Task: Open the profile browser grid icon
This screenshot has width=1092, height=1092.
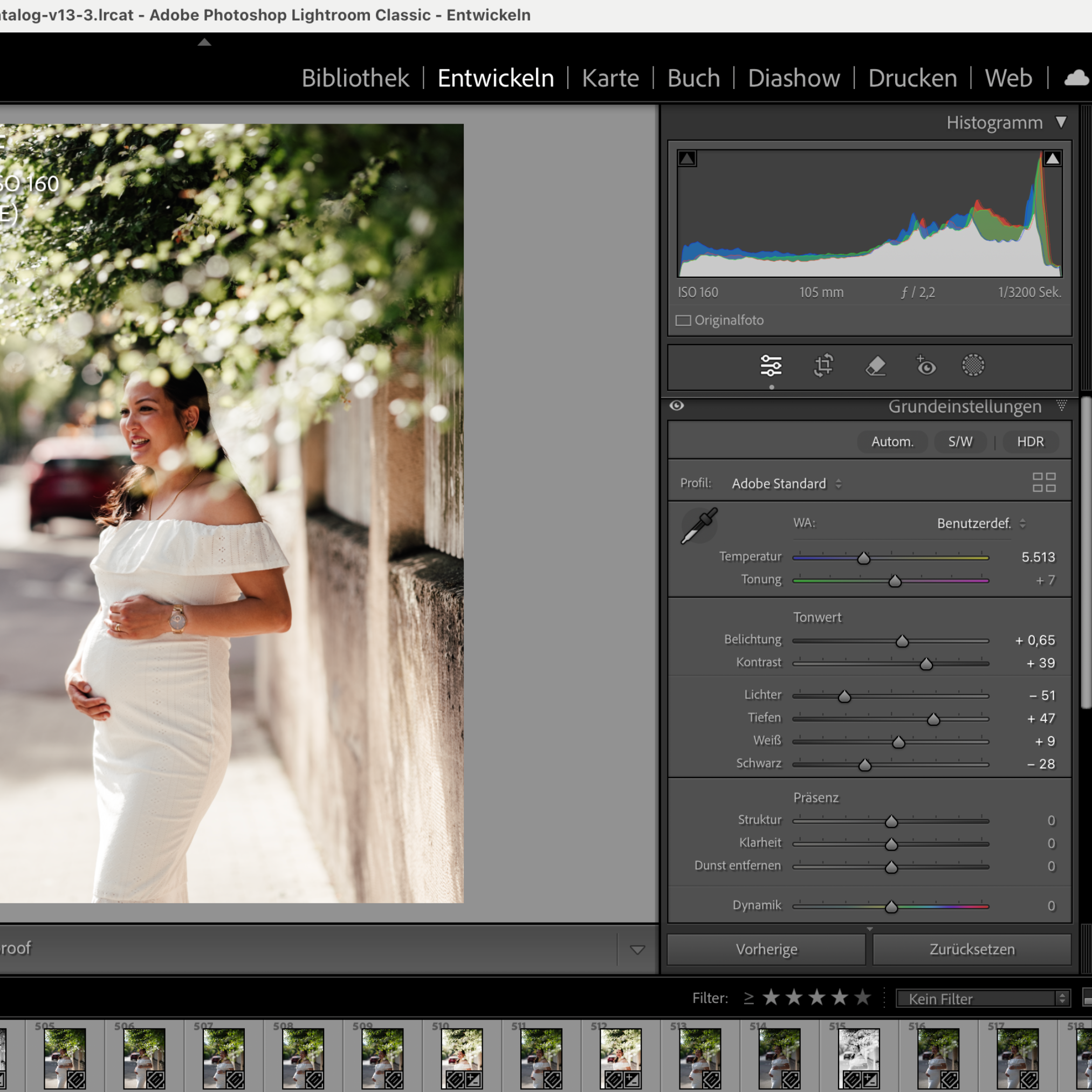Action: point(1043,483)
